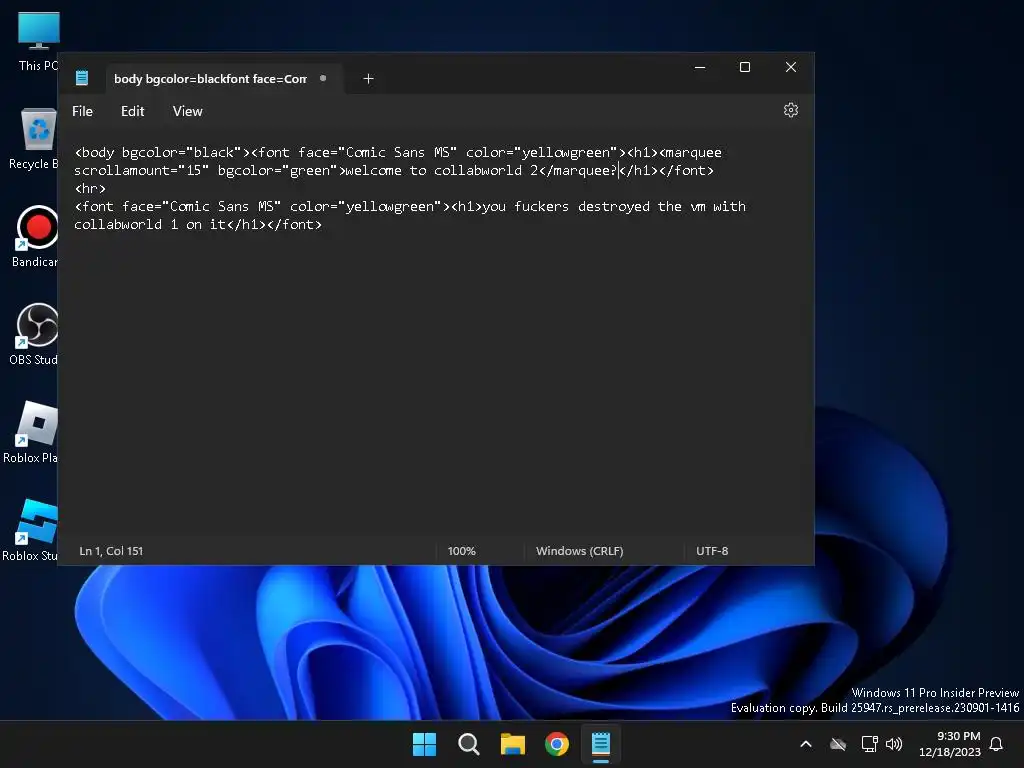
Task: Open the File menu in Notepad
Action: pyautogui.click(x=82, y=111)
